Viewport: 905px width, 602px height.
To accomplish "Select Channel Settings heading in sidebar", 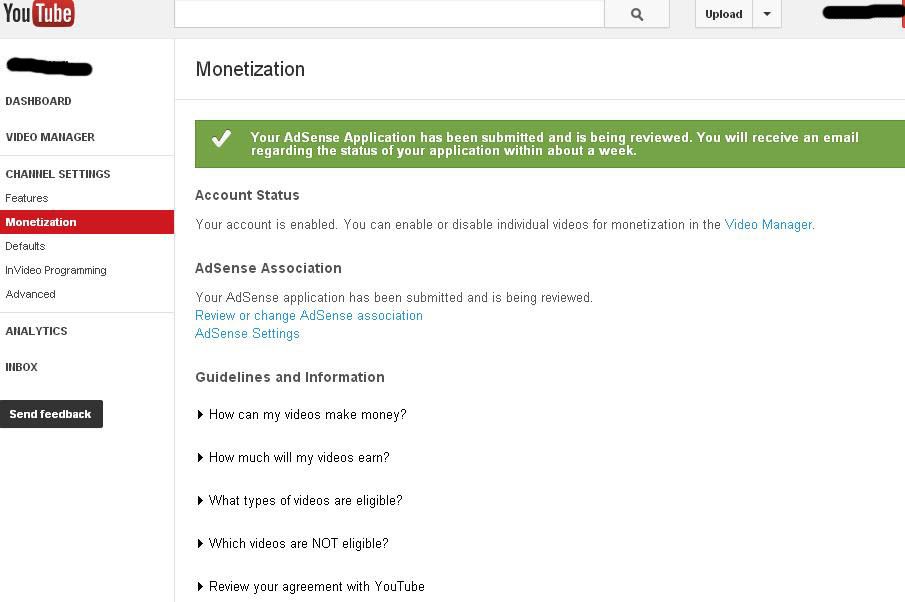I will pyautogui.click(x=58, y=174).
